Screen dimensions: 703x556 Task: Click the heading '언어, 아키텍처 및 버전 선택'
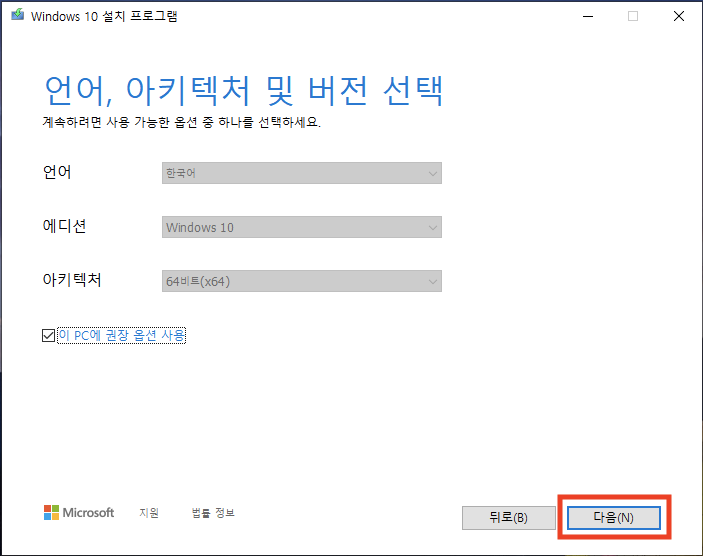click(x=244, y=91)
